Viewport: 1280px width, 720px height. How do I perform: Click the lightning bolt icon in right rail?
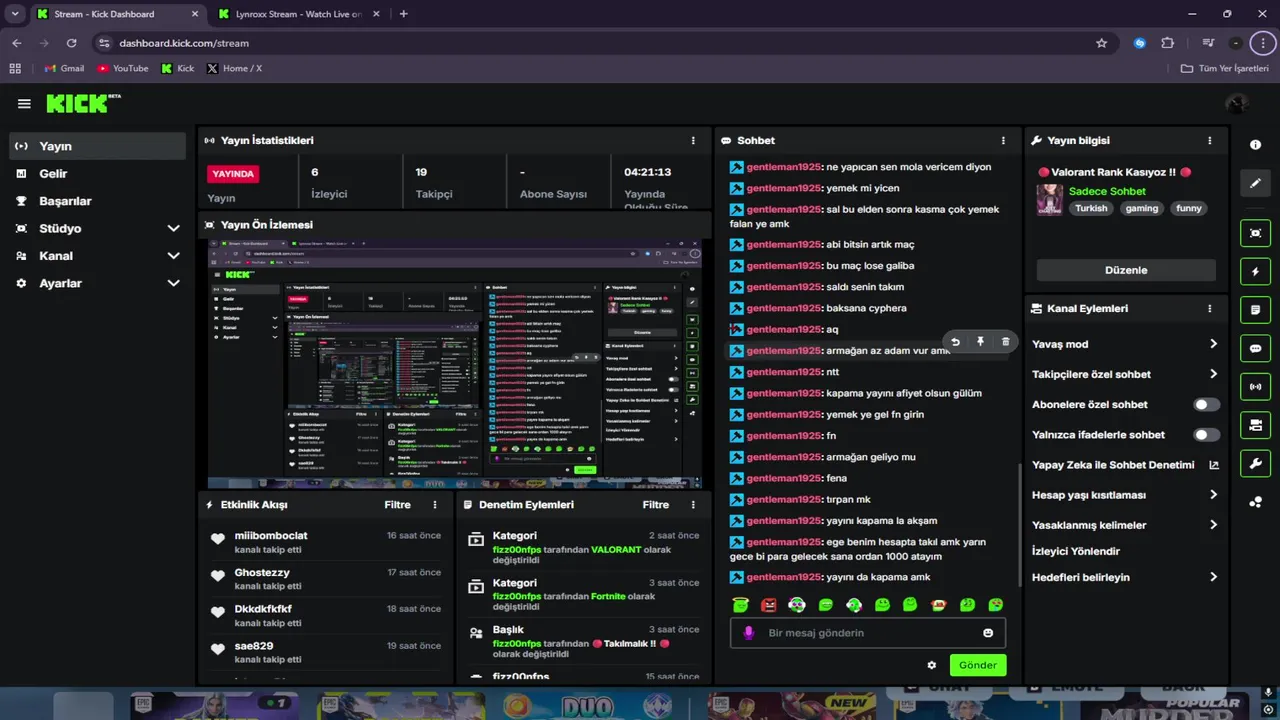[x=1255, y=272]
